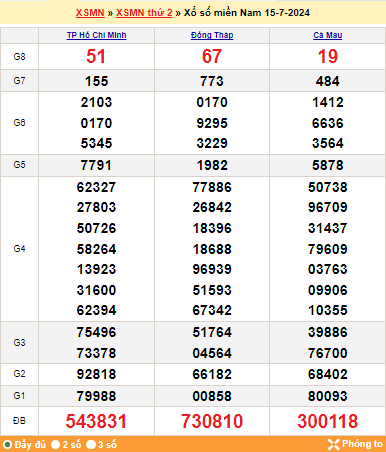386x452 pixels.
Task: Open the Cà Mau column link
Action: 328,35
